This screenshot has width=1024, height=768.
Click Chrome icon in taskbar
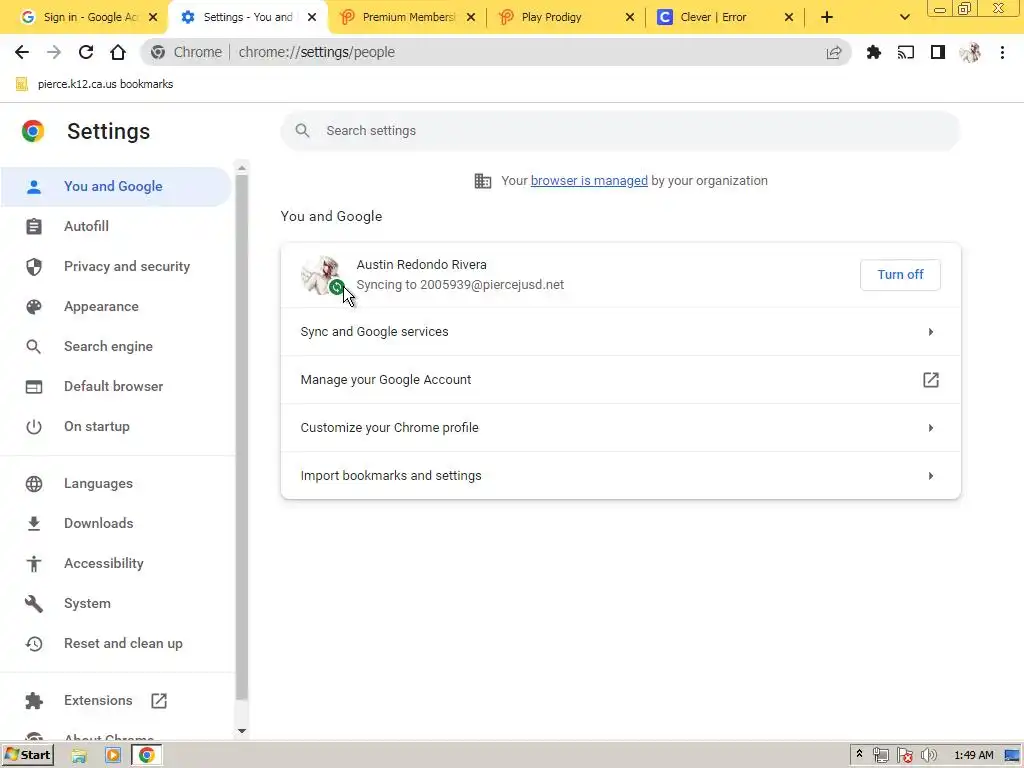coord(147,756)
